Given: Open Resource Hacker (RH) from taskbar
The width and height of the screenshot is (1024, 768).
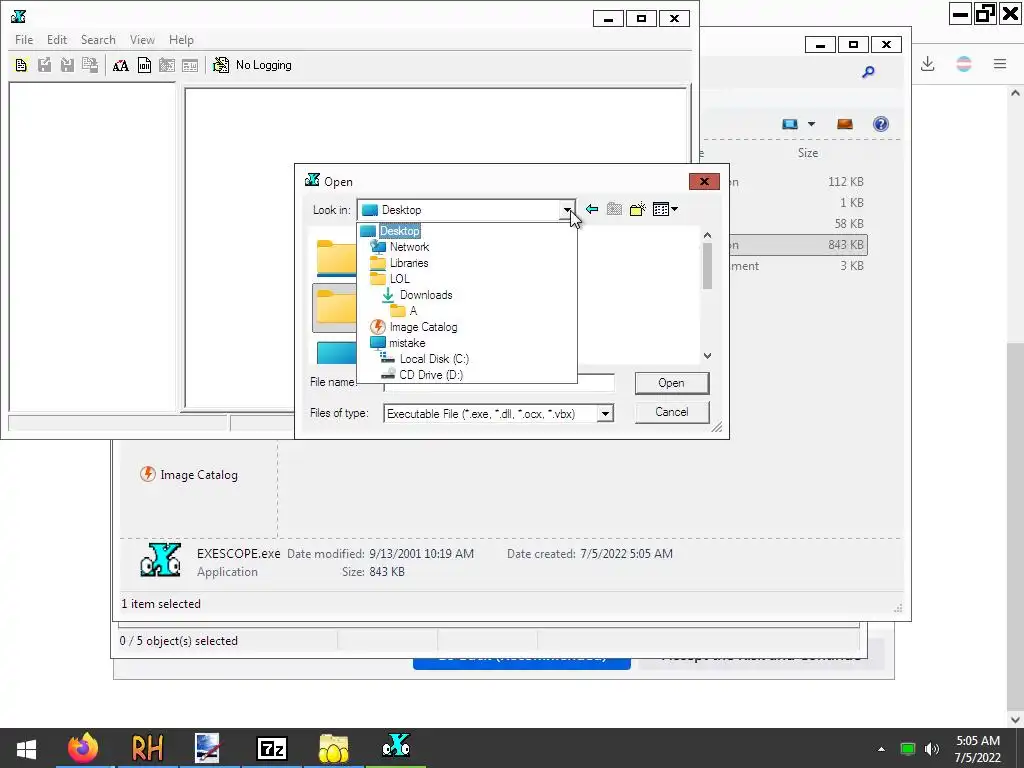Looking at the screenshot, I should (147, 748).
